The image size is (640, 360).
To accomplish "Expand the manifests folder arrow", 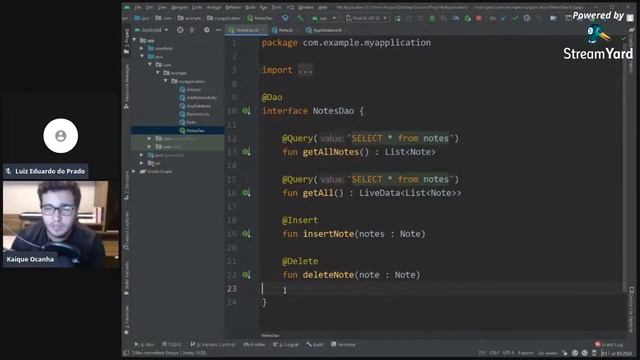I will point(142,48).
